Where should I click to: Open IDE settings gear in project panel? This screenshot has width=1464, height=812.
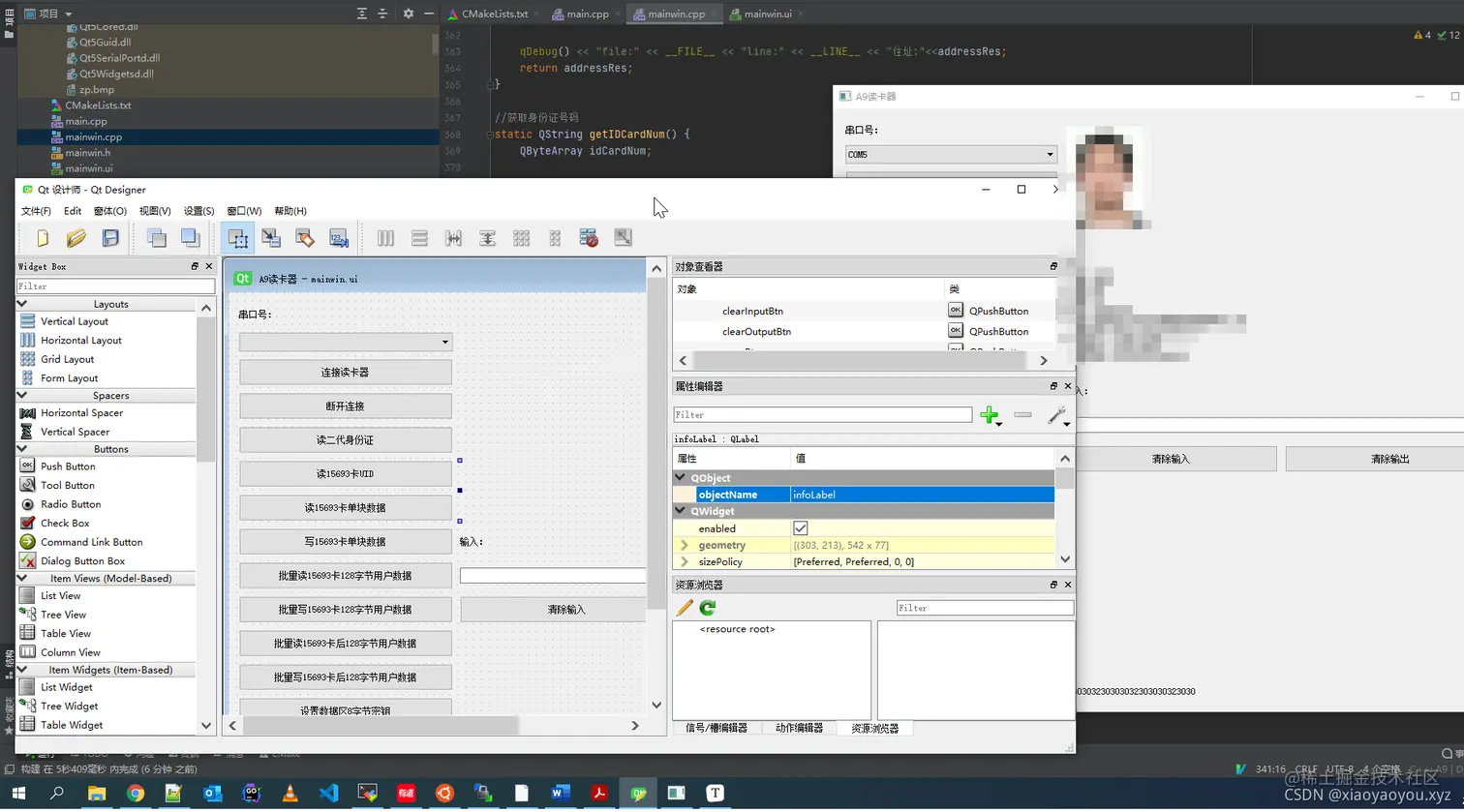coord(408,14)
